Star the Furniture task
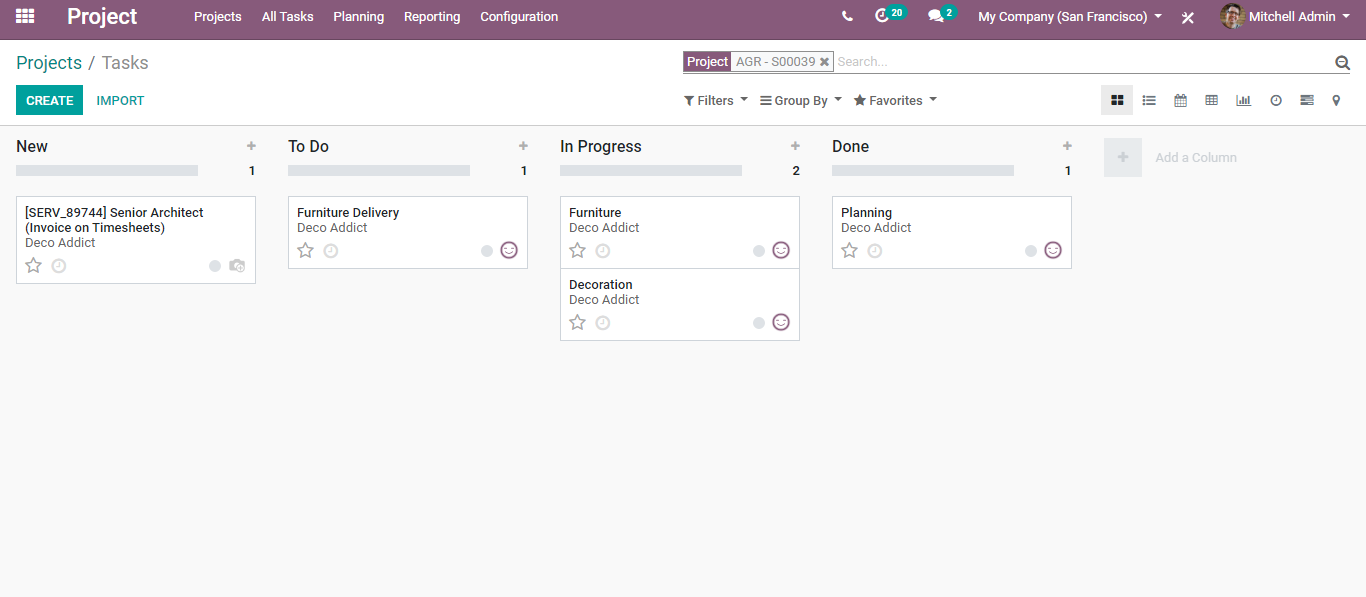Viewport: 1366px width, 597px height. click(578, 250)
